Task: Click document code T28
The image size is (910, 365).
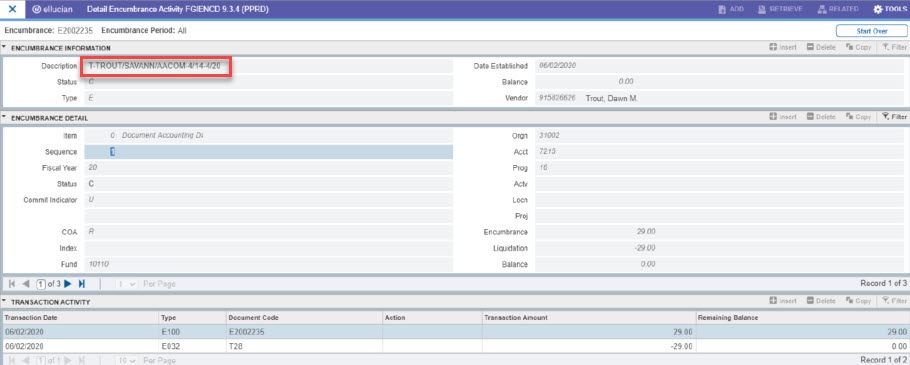Action: 237,346
